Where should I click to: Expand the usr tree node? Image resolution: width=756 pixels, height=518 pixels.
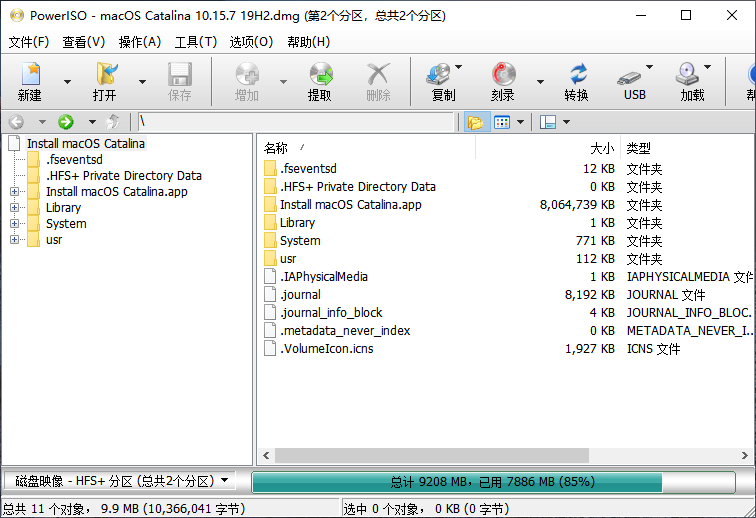pyautogui.click(x=14, y=239)
